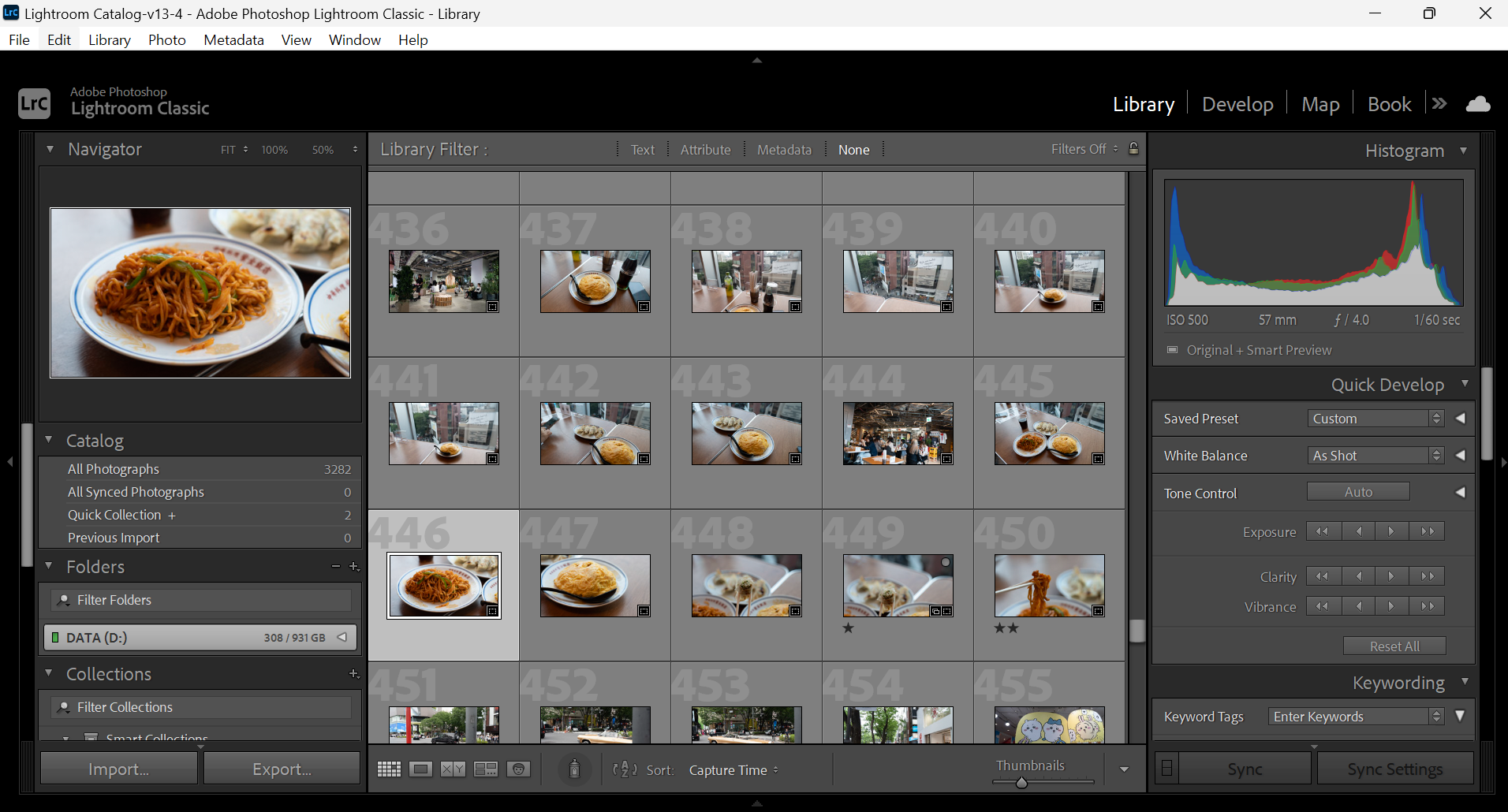The width and height of the screenshot is (1508, 812).
Task: Click Sync Settings button
Action: pos(1394,769)
